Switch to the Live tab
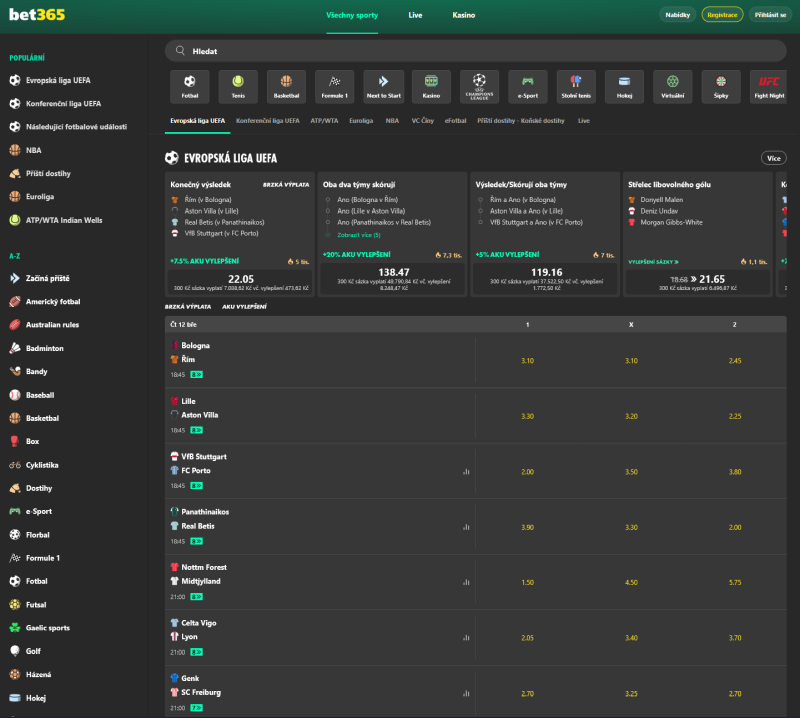Image resolution: width=800 pixels, height=718 pixels. [x=415, y=16]
